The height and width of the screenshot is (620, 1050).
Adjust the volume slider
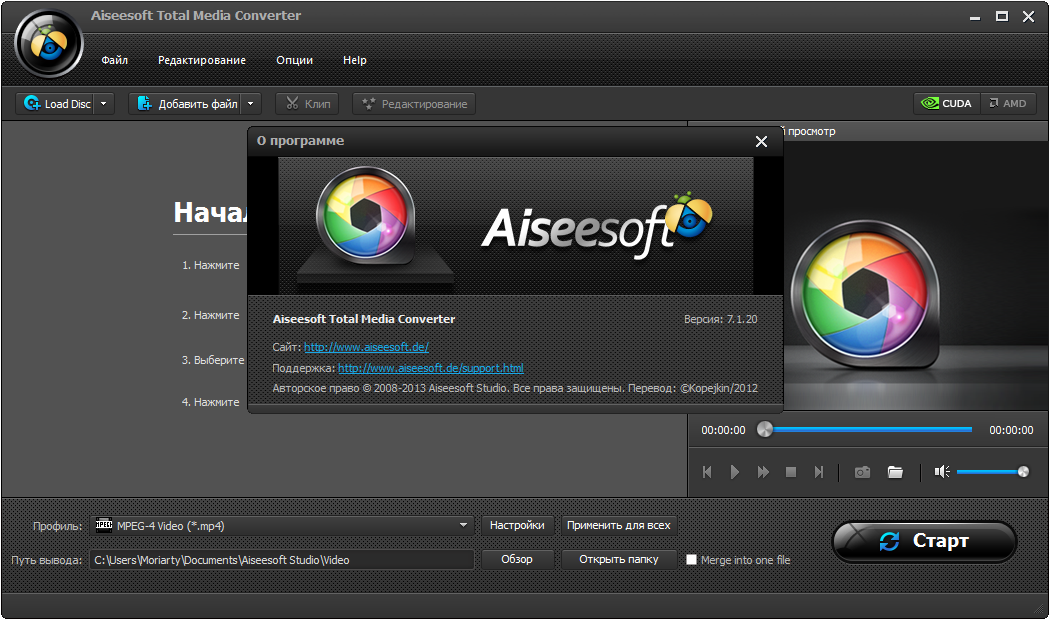[990, 472]
